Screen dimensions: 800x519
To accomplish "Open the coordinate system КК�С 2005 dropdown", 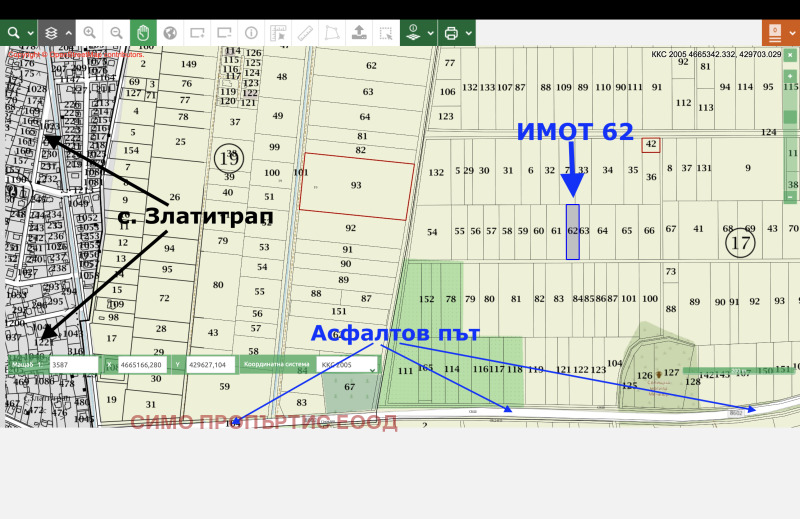I will pyautogui.click(x=347, y=366).
